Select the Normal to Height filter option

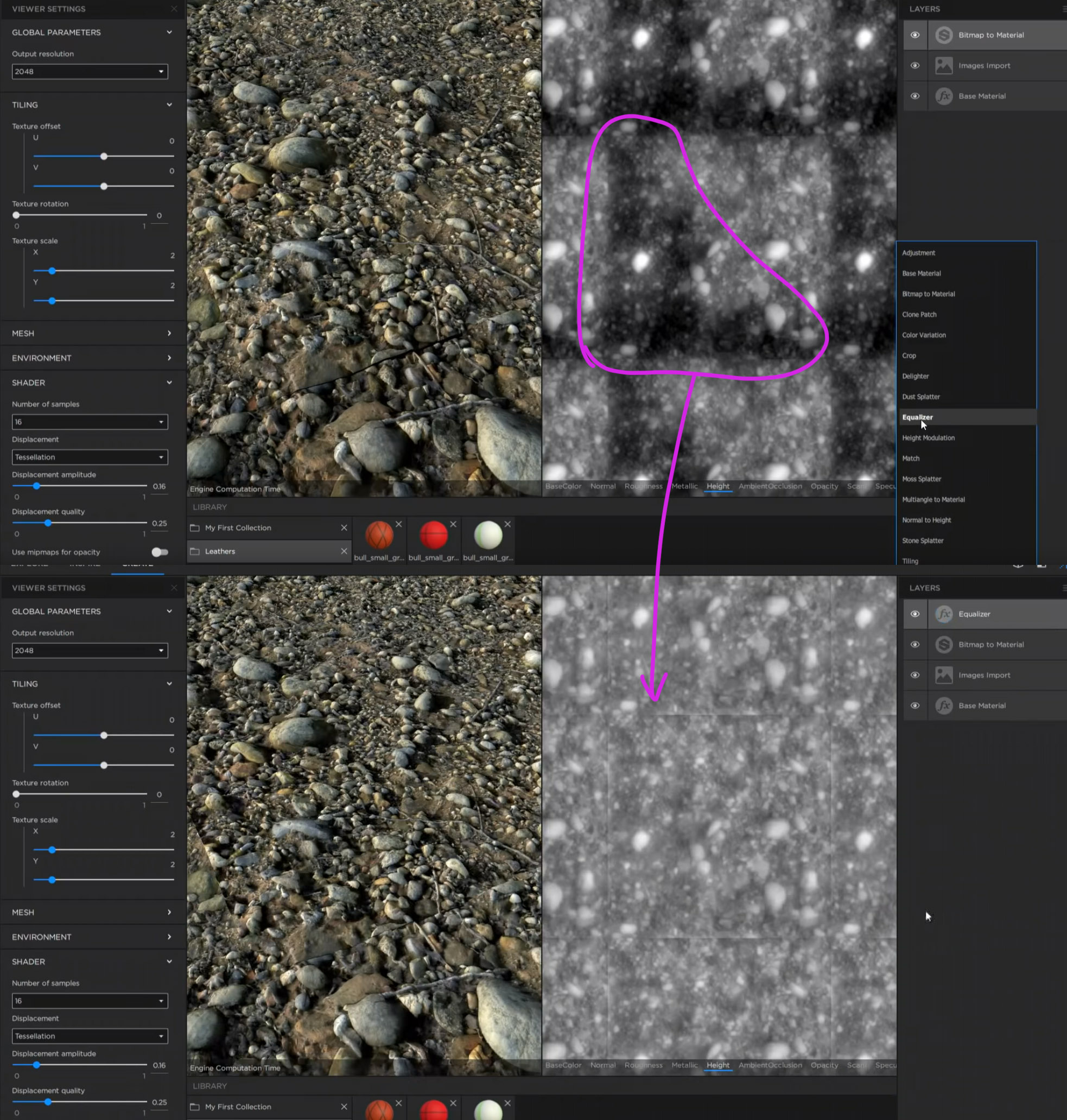[x=926, y=520]
